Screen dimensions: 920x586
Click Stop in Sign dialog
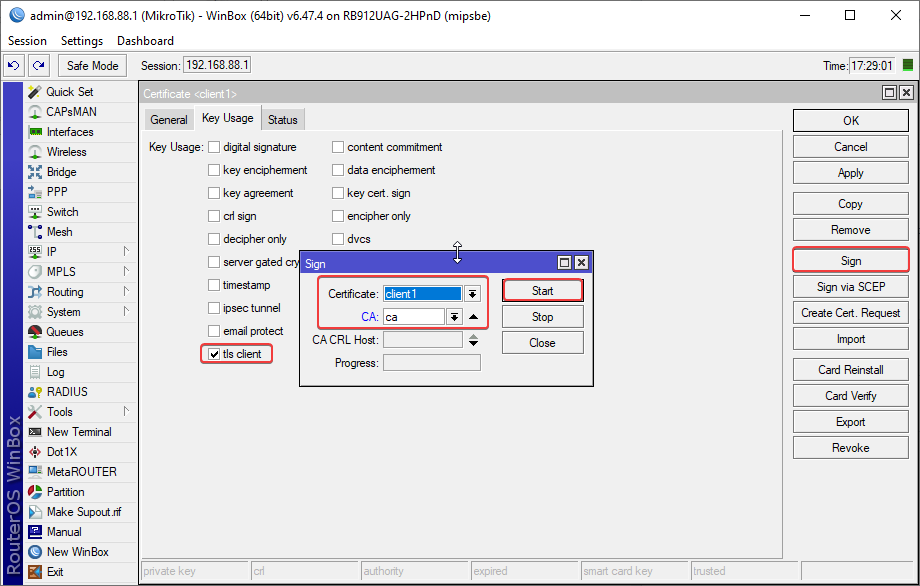[543, 317]
